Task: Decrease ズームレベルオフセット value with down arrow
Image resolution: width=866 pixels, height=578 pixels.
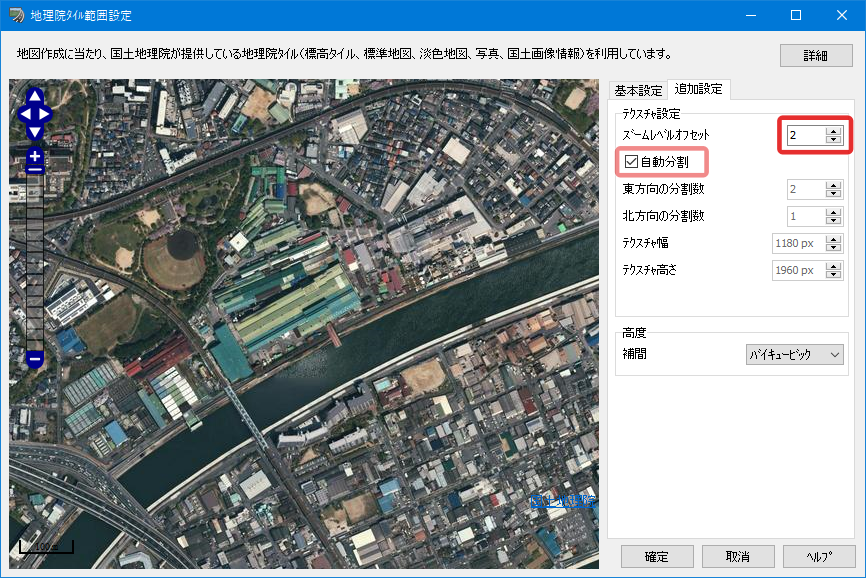Action: [x=833, y=139]
